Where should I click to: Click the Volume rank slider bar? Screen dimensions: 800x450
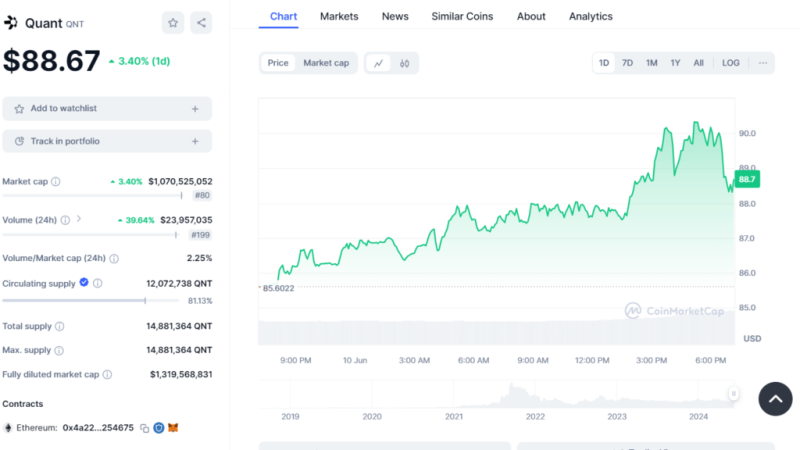coord(90,235)
